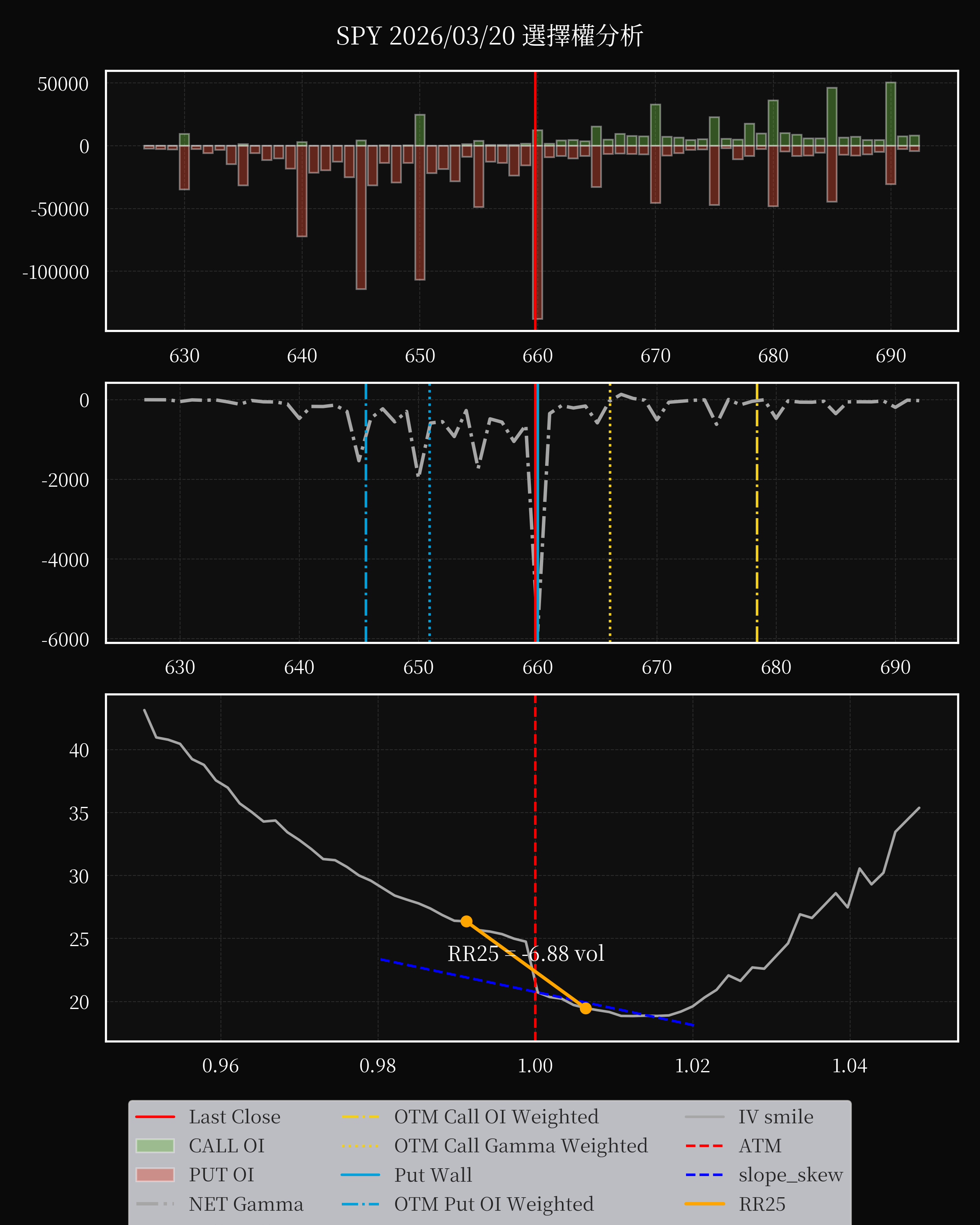Click the slope_skew legend label
The width and height of the screenshot is (980, 1225).
pyautogui.click(x=790, y=1175)
